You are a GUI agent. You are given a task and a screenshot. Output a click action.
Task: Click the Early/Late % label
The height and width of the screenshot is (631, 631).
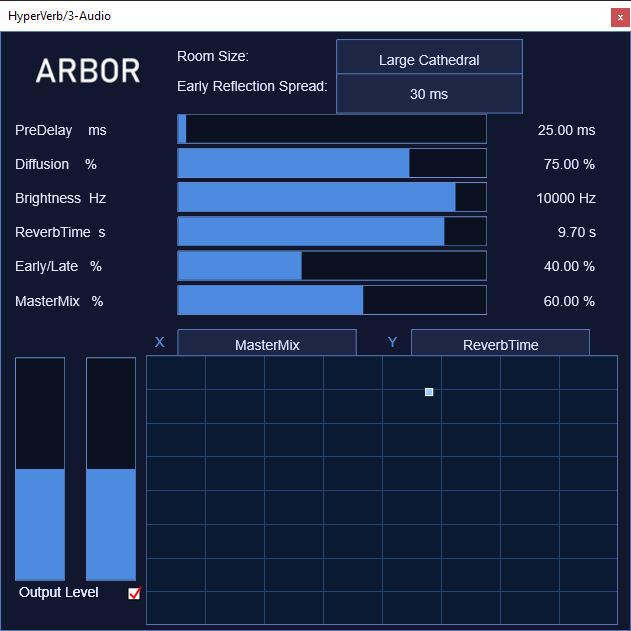click(58, 266)
